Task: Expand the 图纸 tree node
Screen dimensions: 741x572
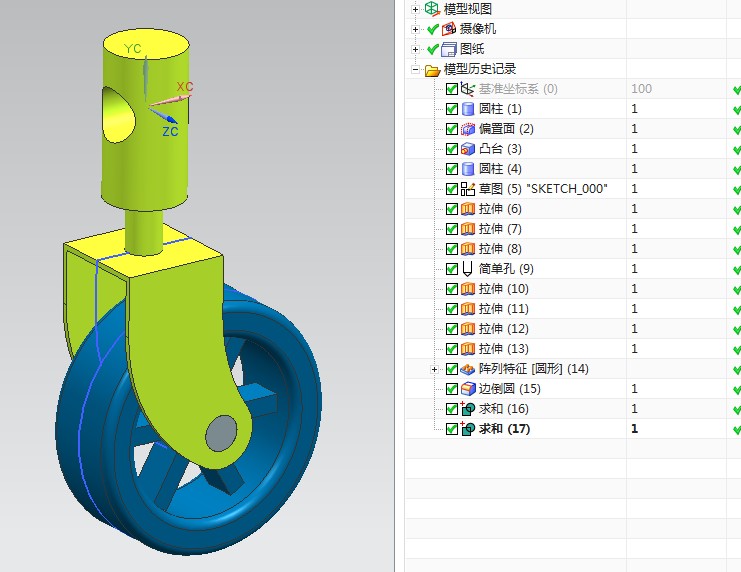Action: (415, 49)
